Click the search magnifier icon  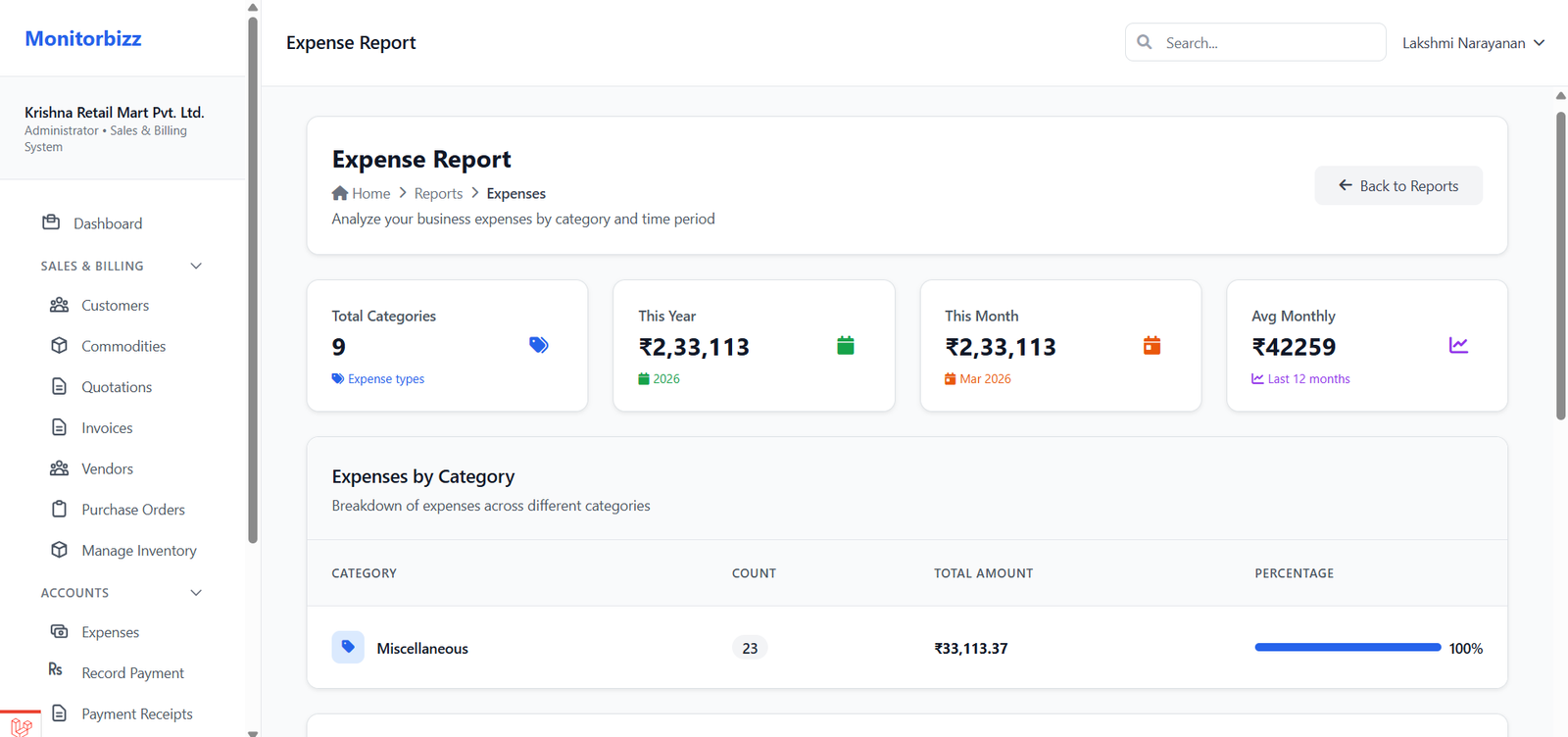coord(1145,42)
